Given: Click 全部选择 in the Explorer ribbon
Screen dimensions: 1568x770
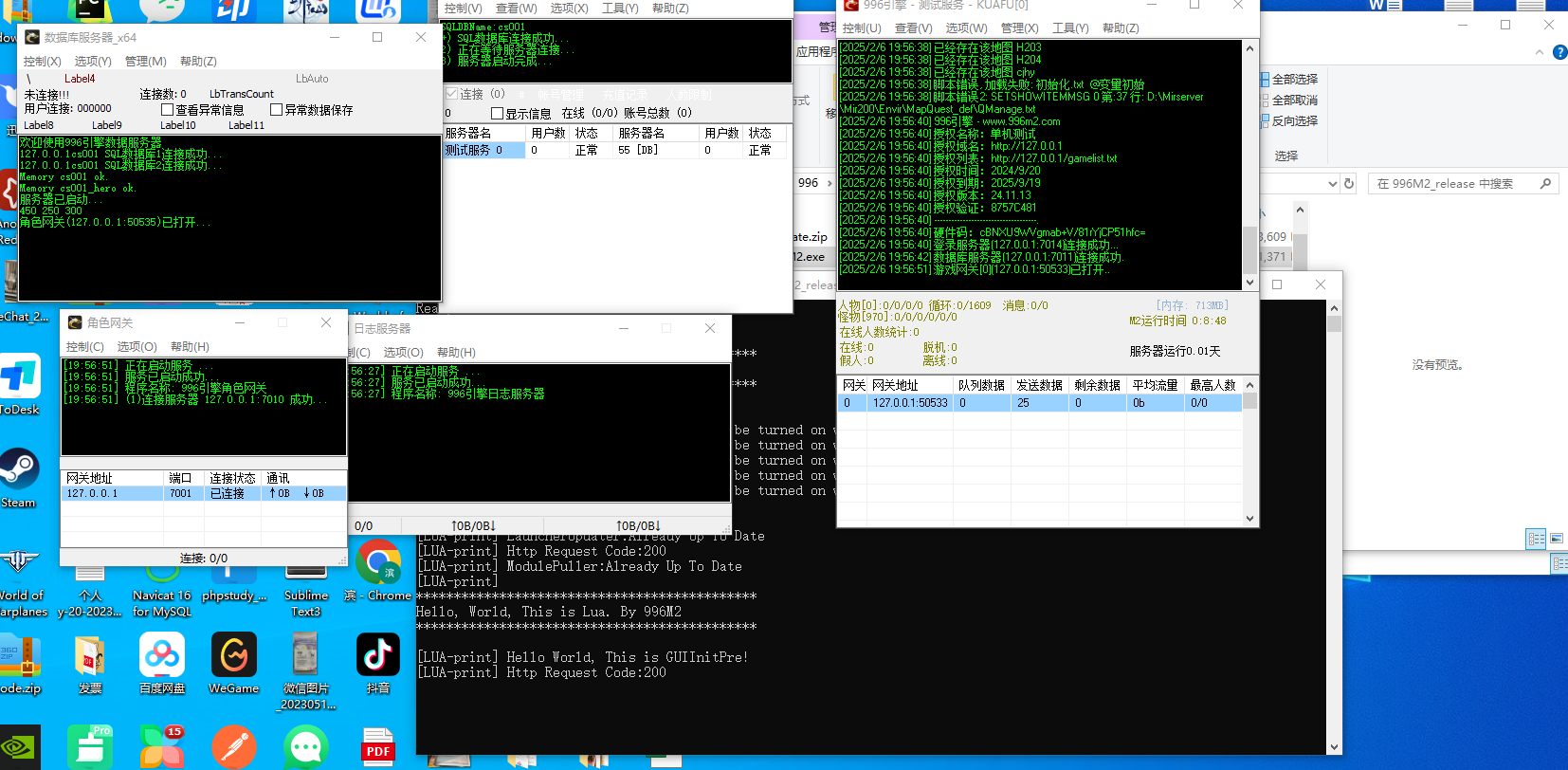Looking at the screenshot, I should (1293, 80).
